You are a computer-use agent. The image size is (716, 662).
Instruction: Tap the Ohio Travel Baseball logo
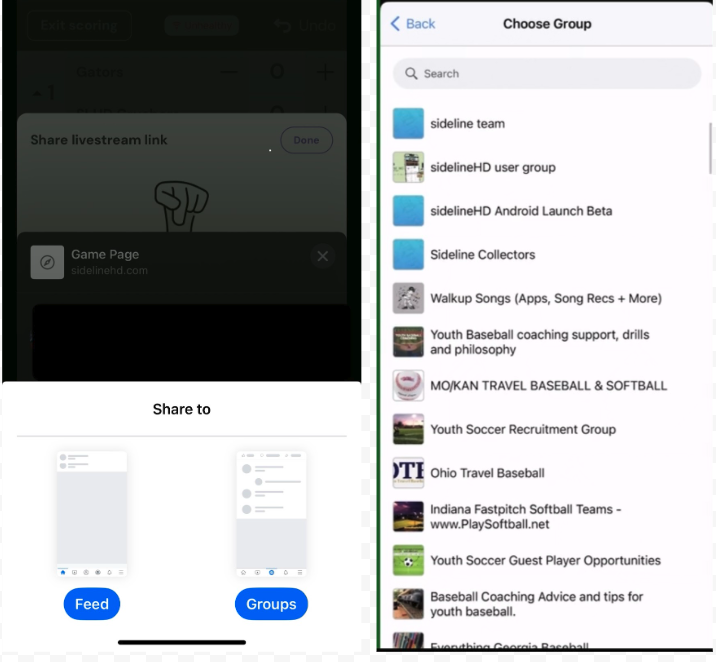point(408,473)
